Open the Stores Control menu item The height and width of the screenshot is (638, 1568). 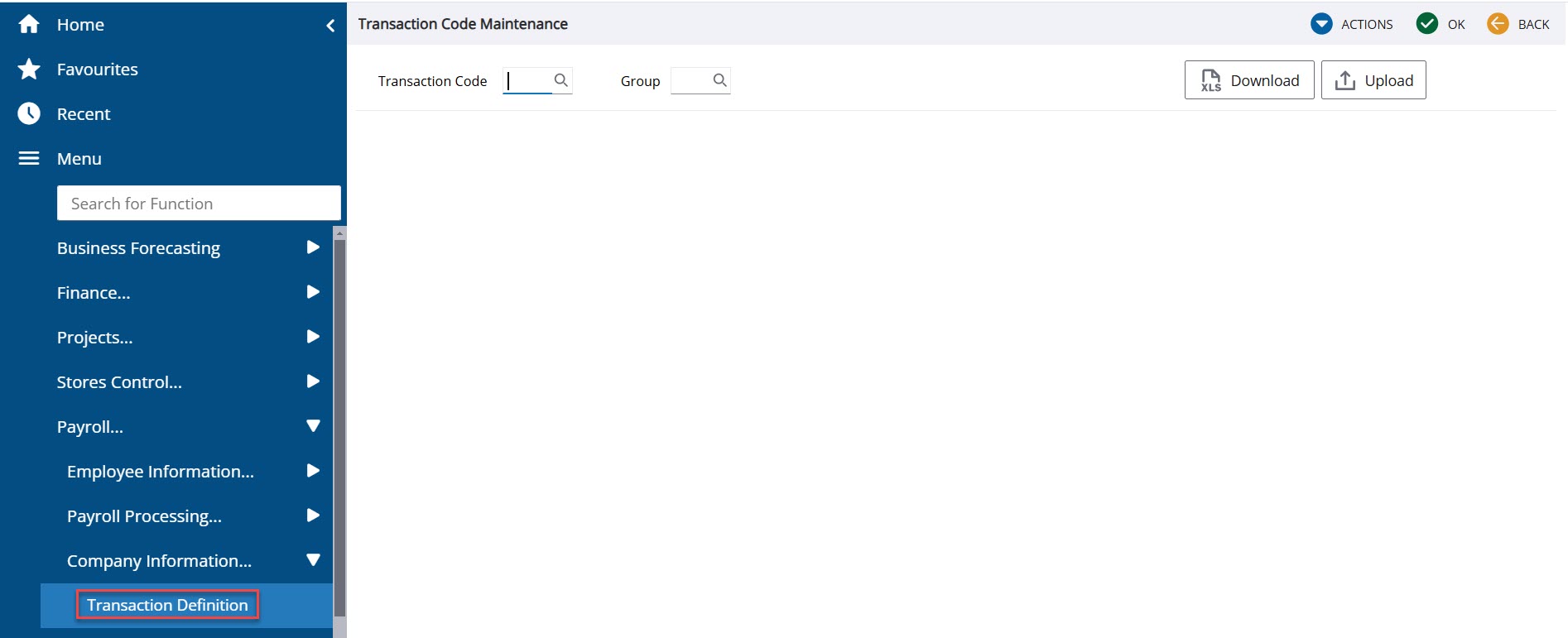[x=119, y=381]
